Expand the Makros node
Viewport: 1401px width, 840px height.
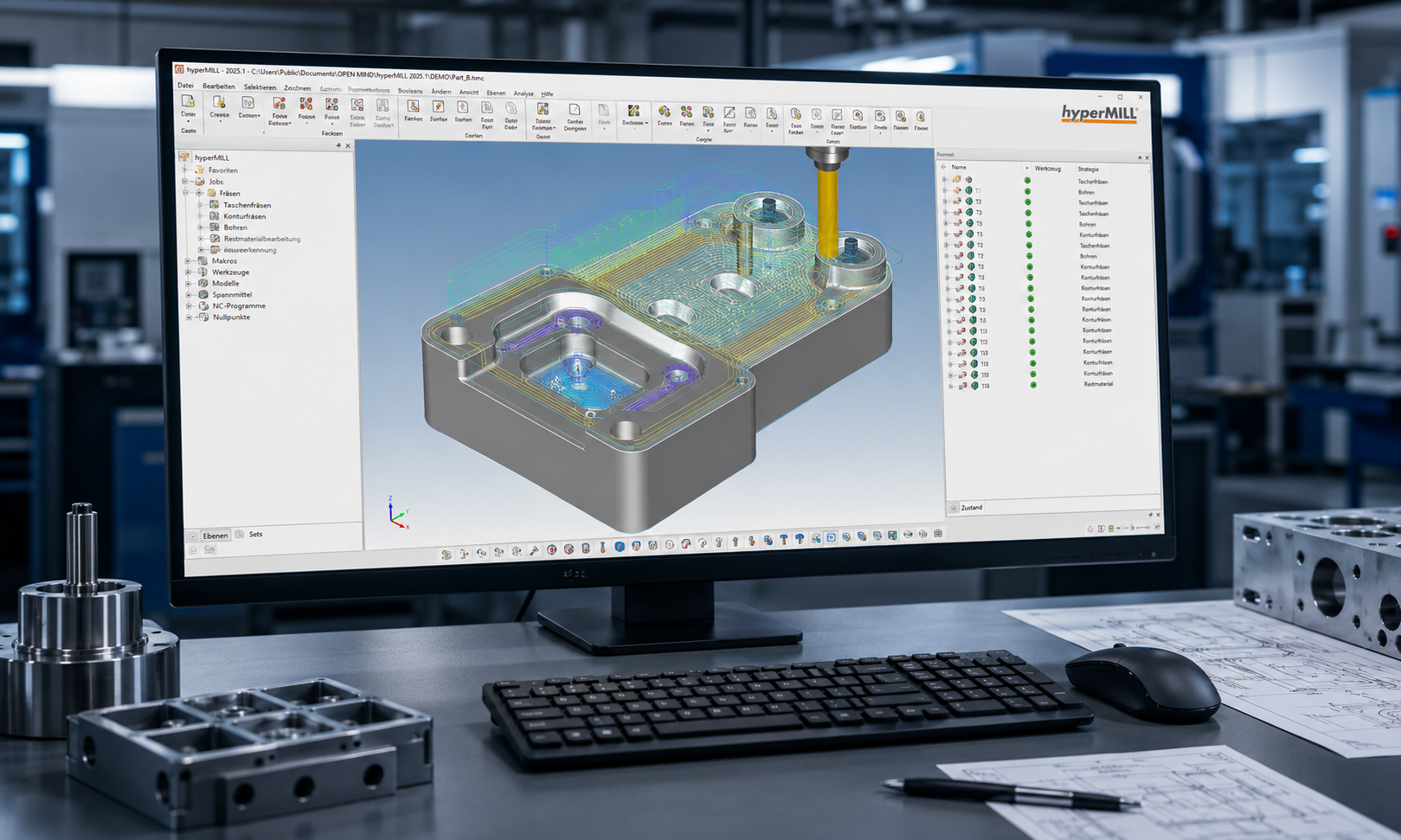tap(189, 260)
